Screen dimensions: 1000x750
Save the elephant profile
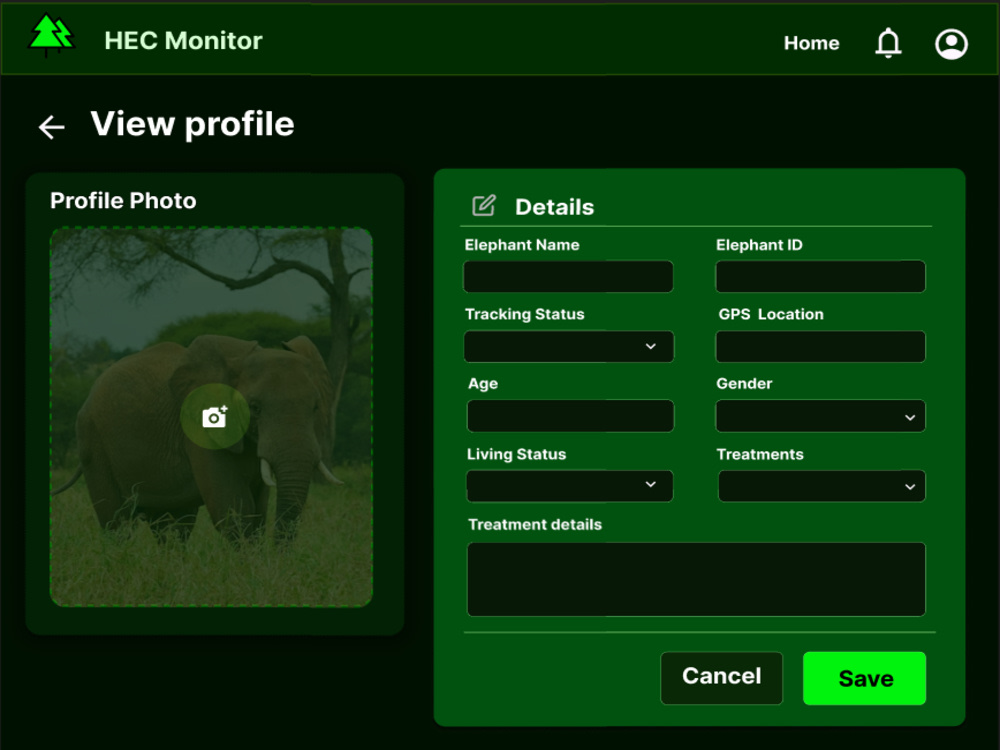tap(864, 678)
